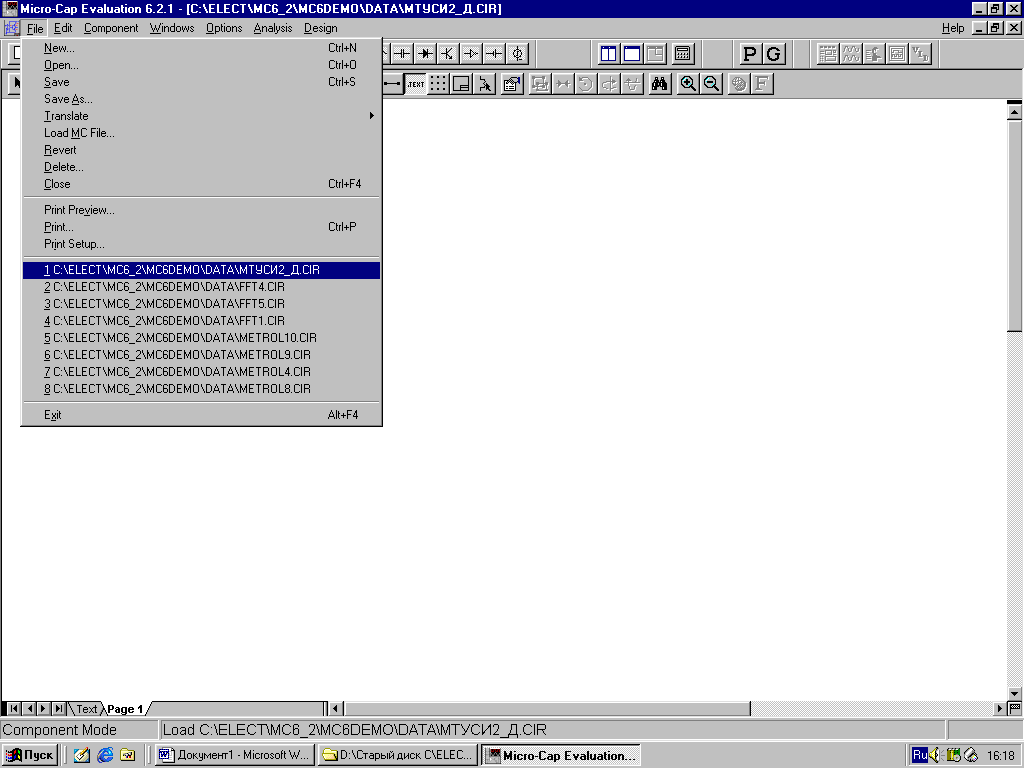The image size is (1024, 768).
Task: Choose Save As... menu entry
Action: pyautogui.click(x=201, y=99)
